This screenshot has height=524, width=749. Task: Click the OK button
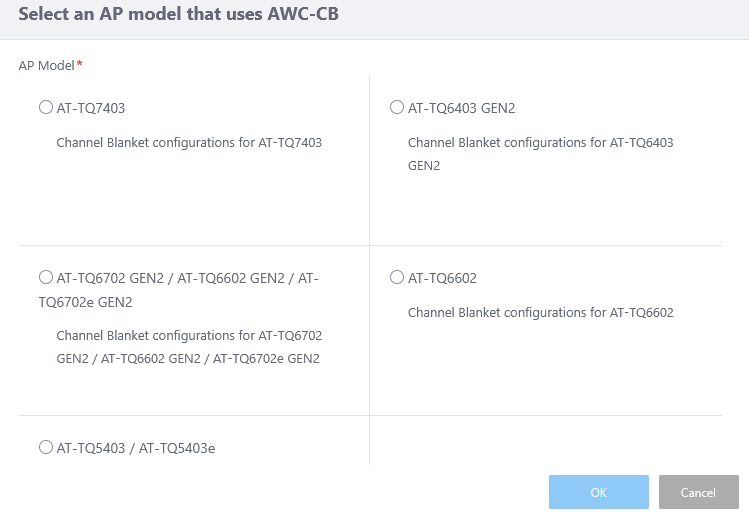[598, 492]
